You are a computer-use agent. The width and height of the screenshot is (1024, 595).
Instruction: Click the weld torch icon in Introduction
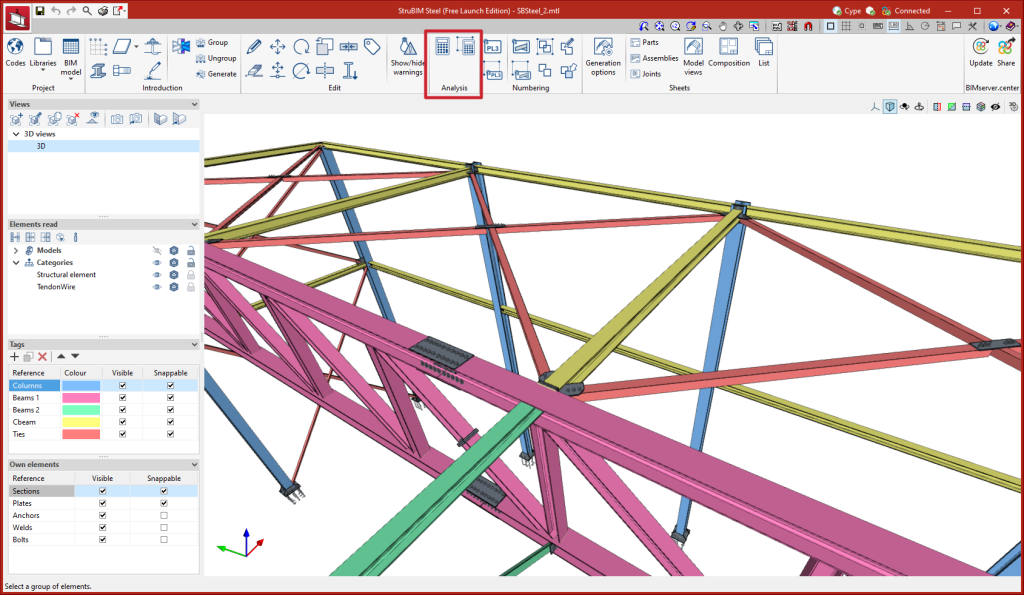click(x=153, y=71)
